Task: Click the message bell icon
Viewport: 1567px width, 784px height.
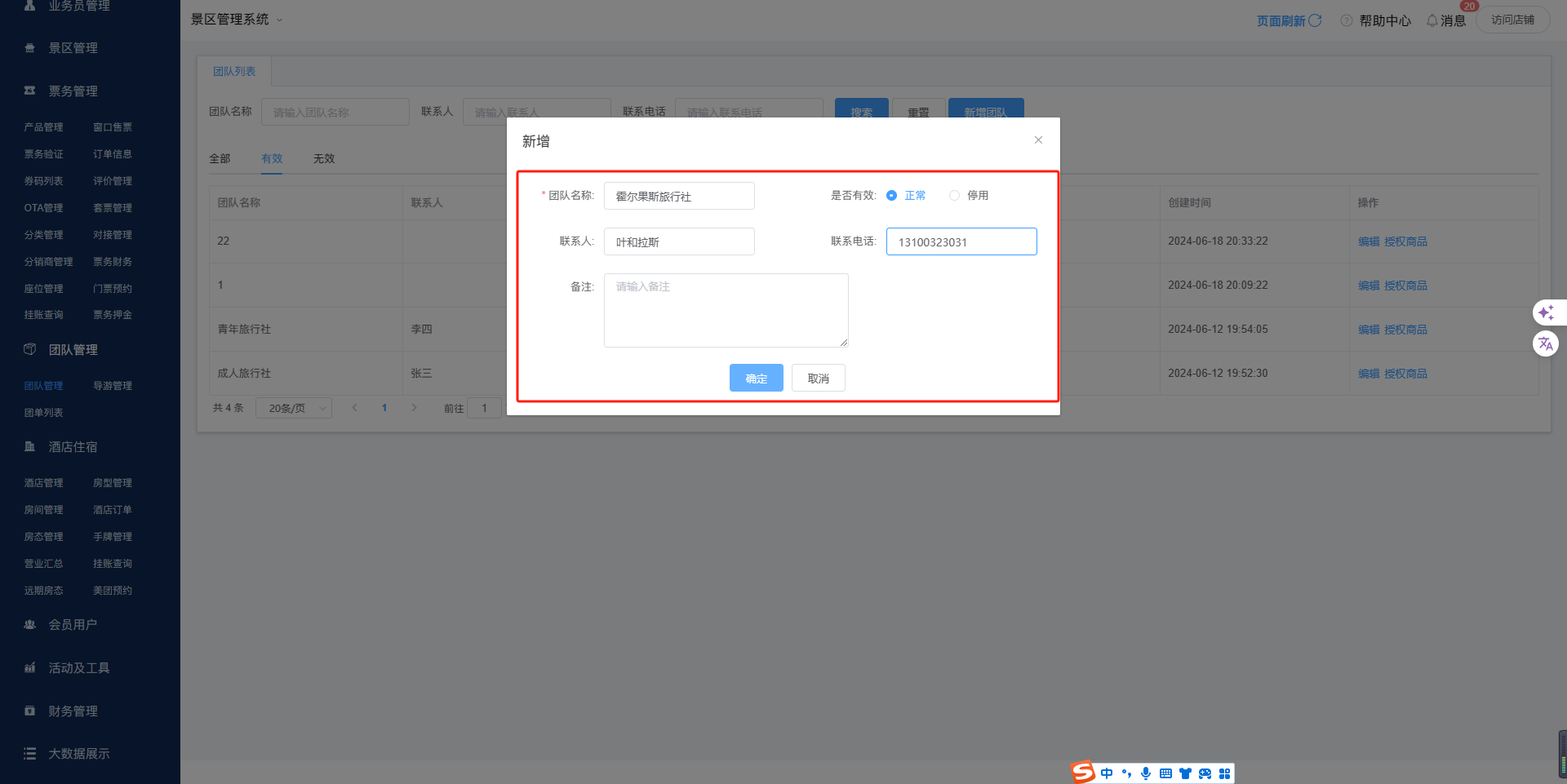Action: click(x=1432, y=20)
